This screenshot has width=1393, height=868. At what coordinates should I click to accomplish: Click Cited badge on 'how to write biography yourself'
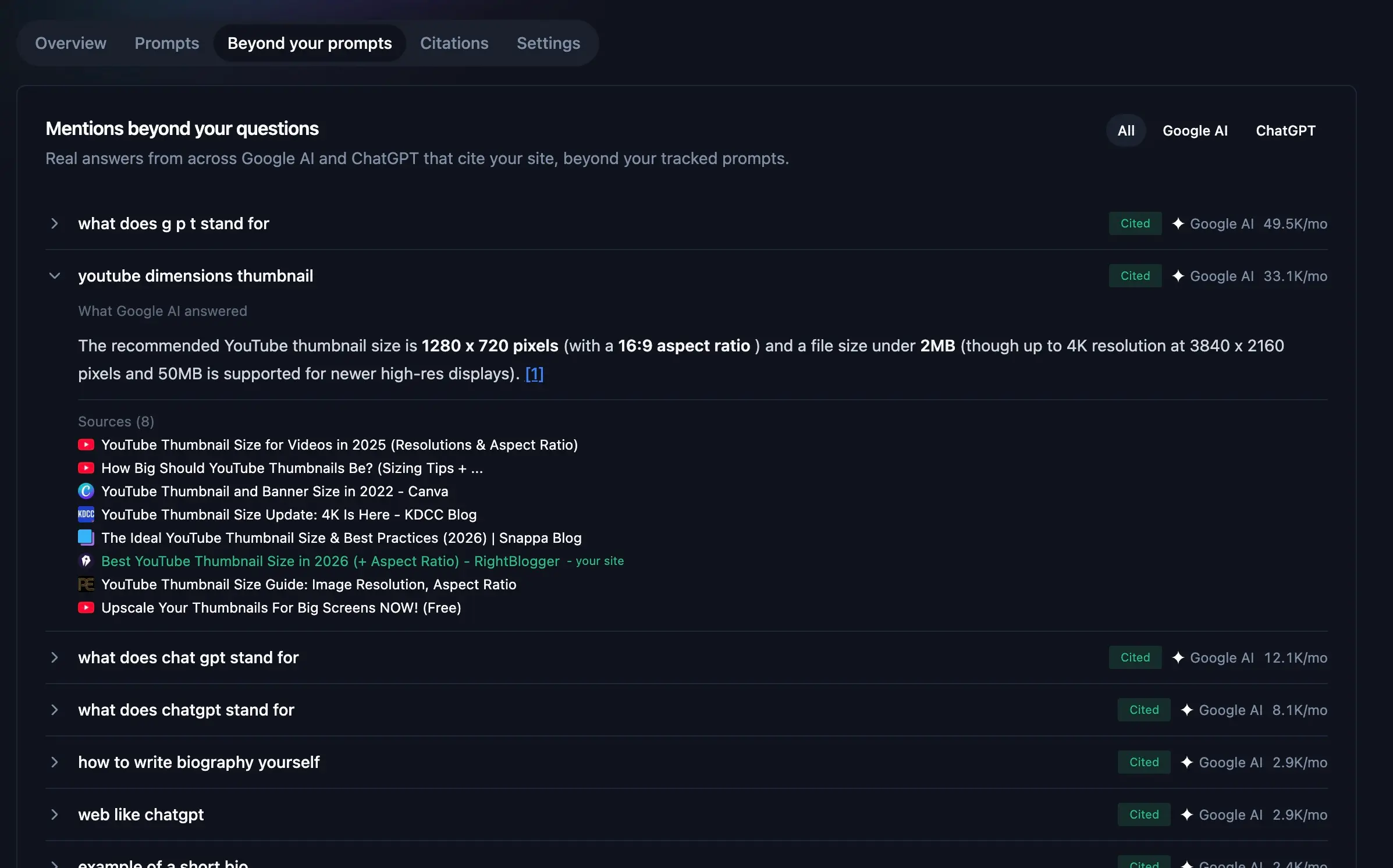[1144, 762]
